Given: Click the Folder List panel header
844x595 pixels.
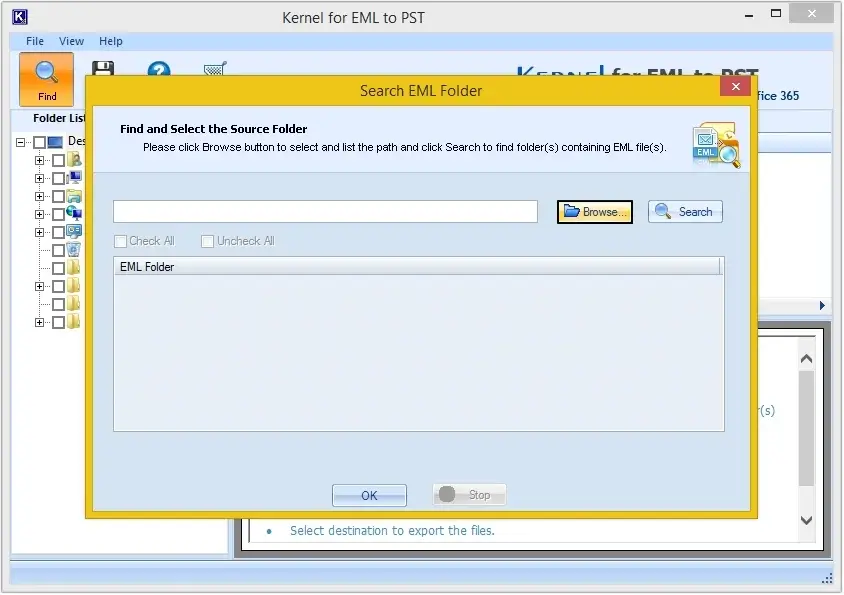Looking at the screenshot, I should tap(59, 118).
